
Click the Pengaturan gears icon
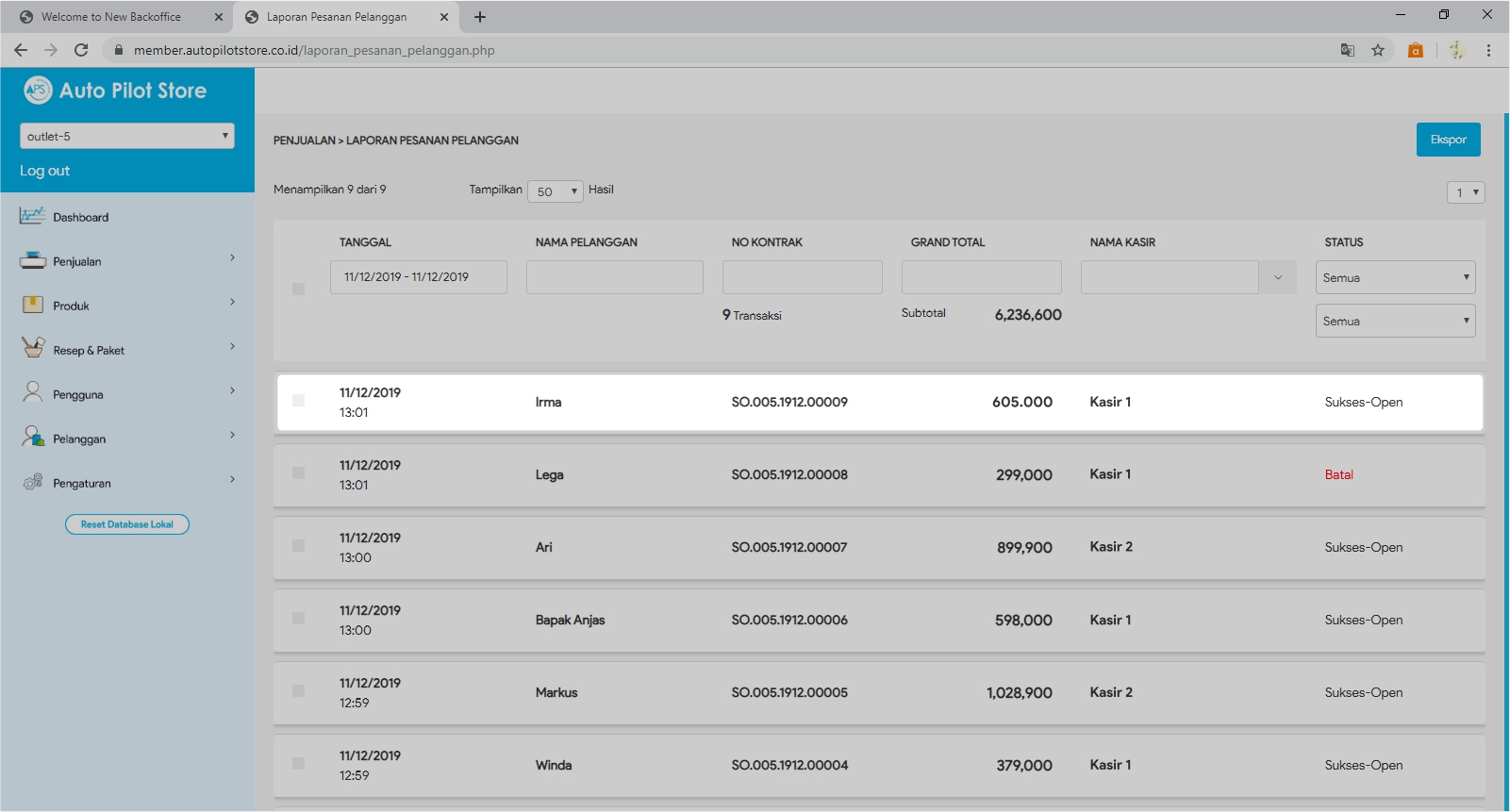pyautogui.click(x=32, y=482)
